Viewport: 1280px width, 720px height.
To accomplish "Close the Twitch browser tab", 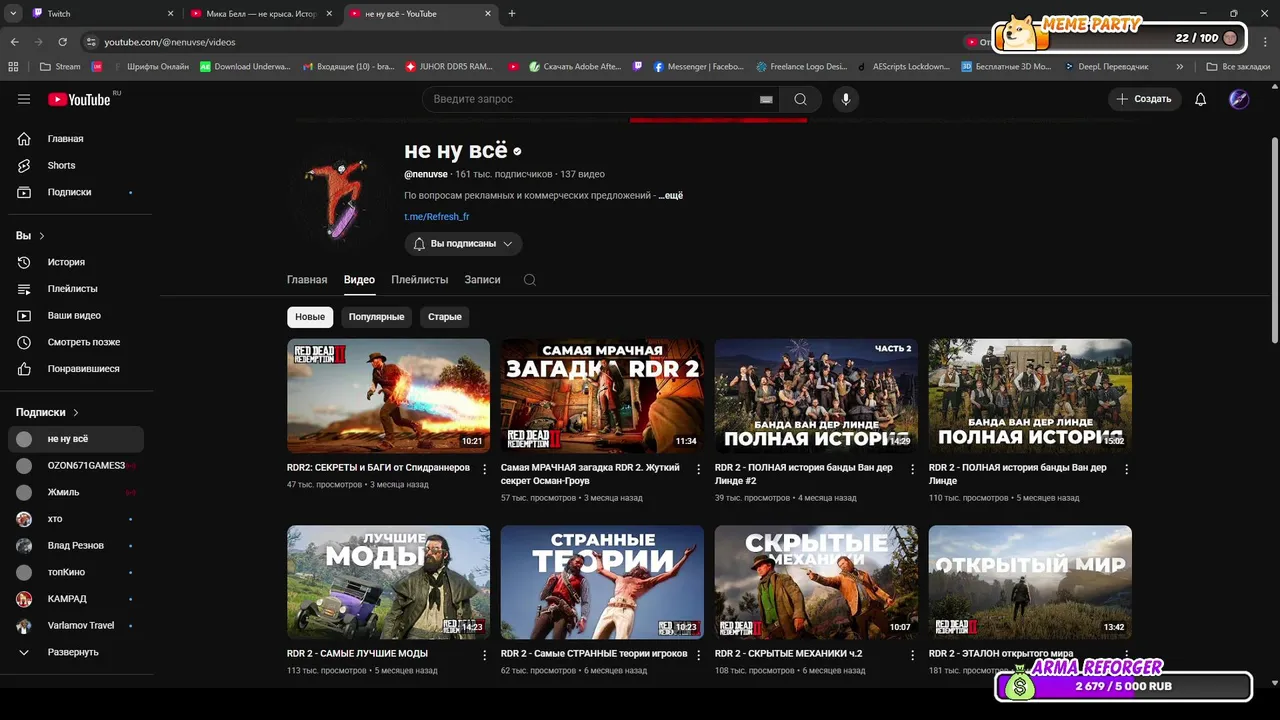I will pyautogui.click(x=170, y=14).
